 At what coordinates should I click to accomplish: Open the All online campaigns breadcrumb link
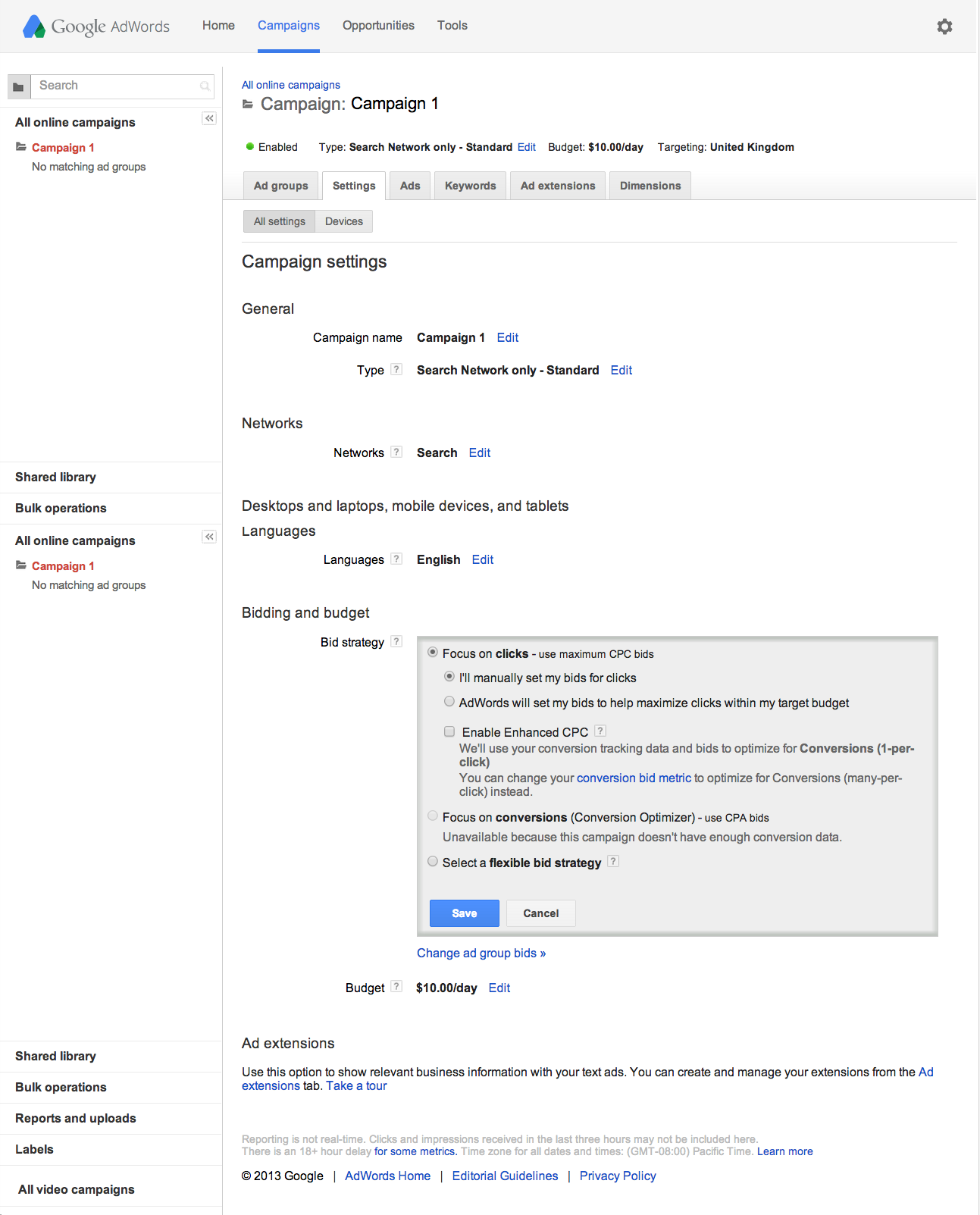pyautogui.click(x=291, y=85)
